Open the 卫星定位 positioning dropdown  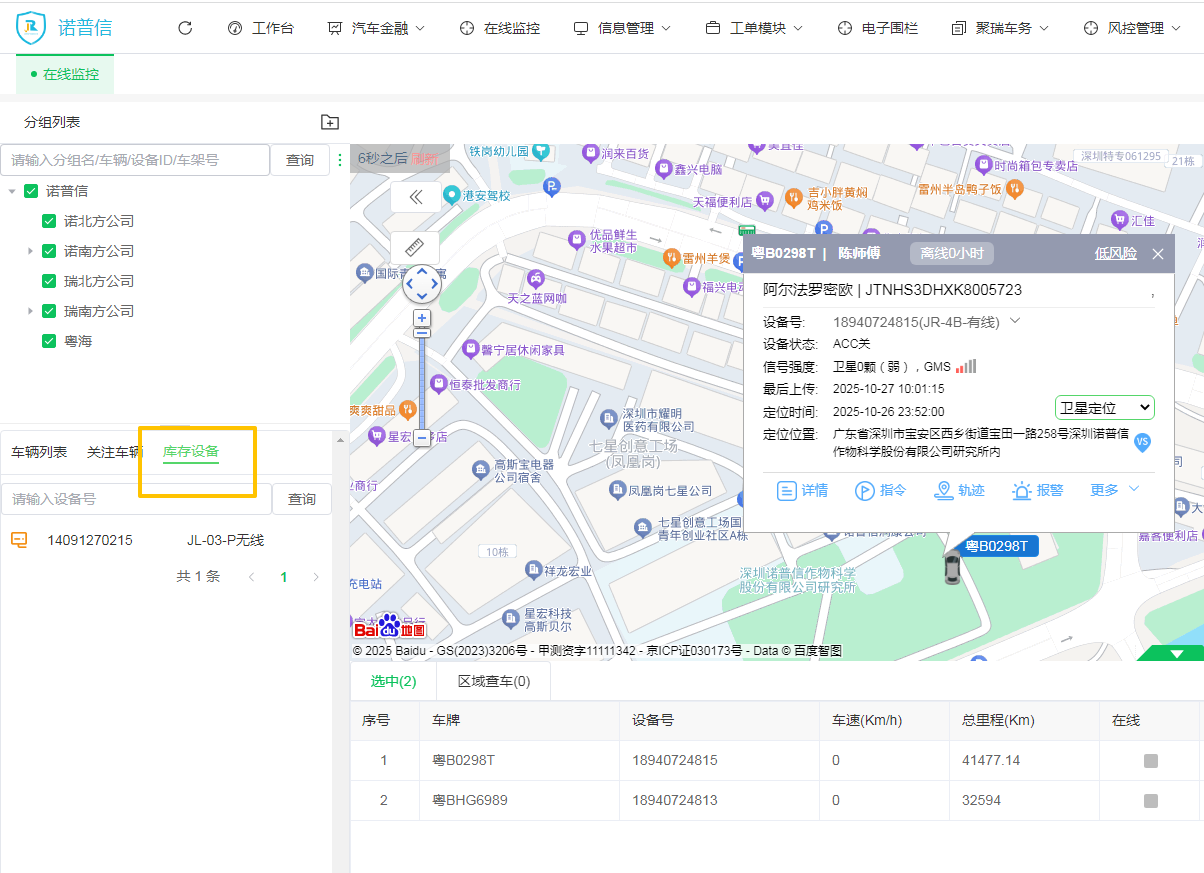1104,407
